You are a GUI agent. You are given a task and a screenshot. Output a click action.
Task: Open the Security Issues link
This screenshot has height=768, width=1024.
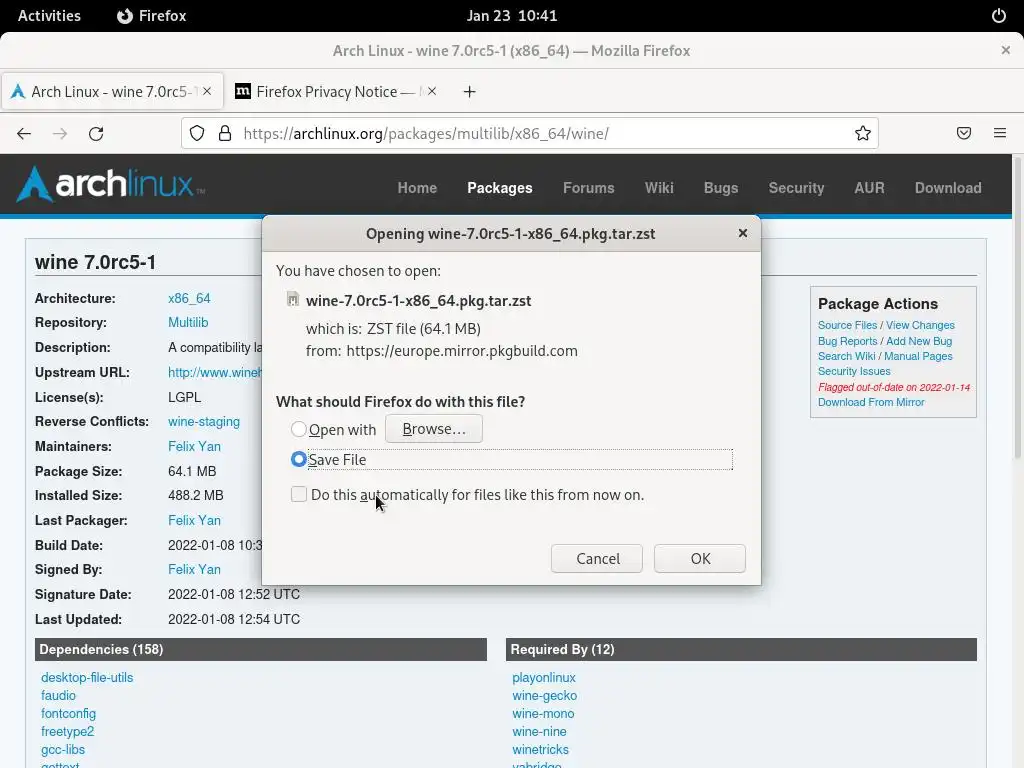tap(854, 371)
